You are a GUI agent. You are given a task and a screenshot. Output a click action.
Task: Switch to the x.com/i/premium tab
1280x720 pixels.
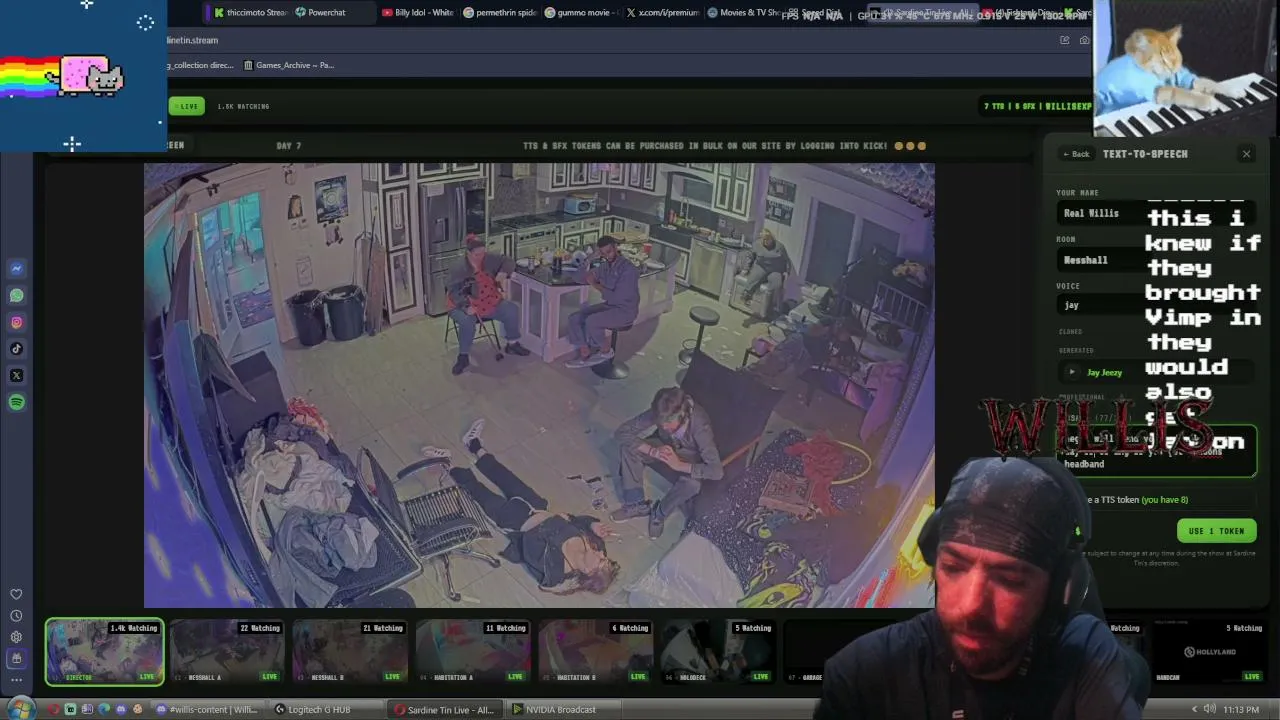tap(663, 13)
